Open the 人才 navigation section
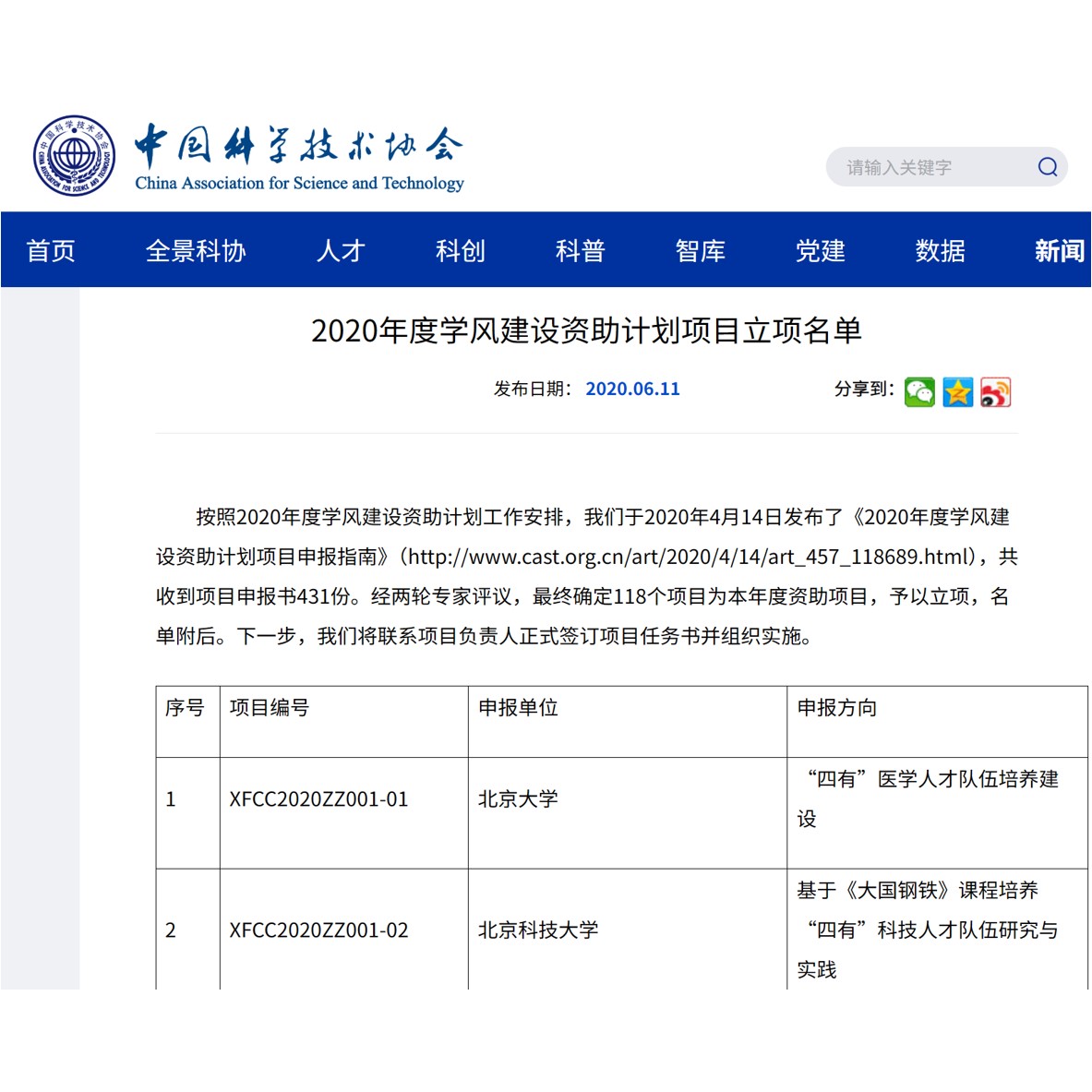The height and width of the screenshot is (1092, 1092). [x=341, y=250]
